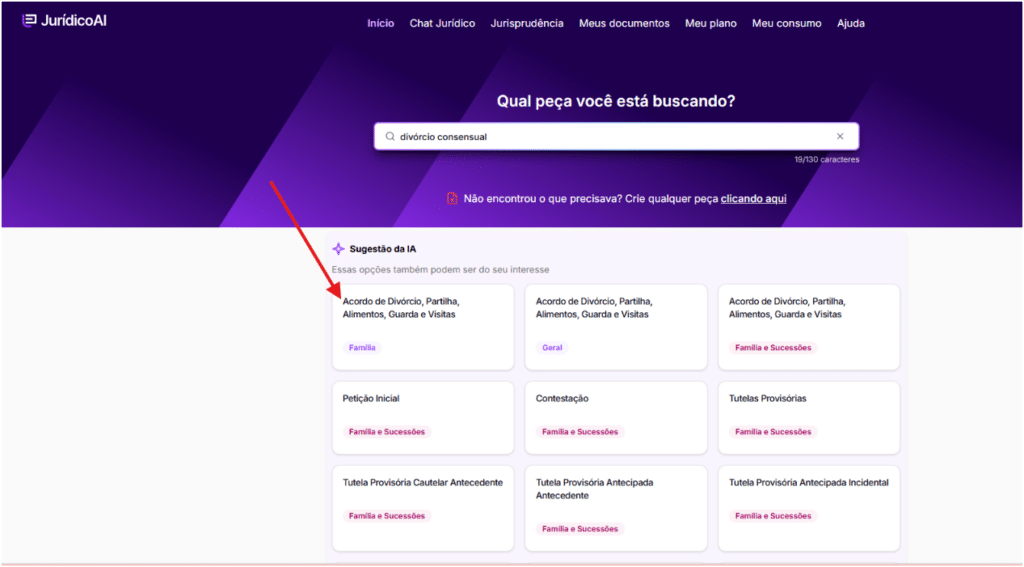Open the Tutelas Provisórias card
This screenshot has width=1024, height=567.
(x=809, y=418)
